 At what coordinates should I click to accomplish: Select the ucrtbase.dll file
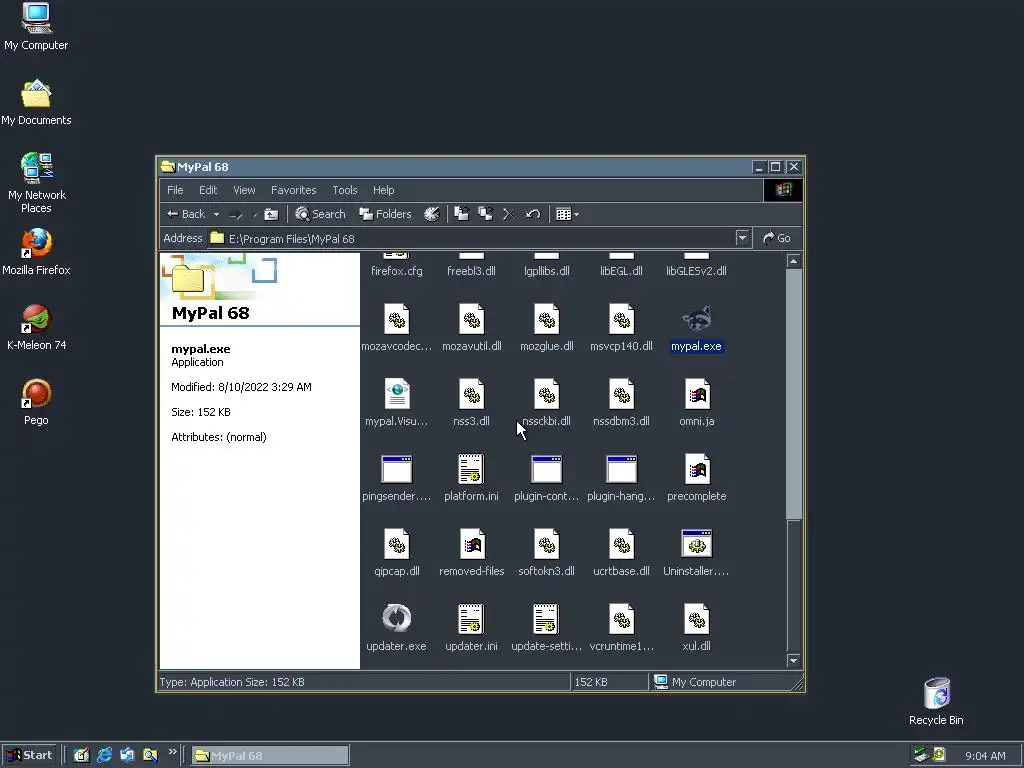coord(621,552)
